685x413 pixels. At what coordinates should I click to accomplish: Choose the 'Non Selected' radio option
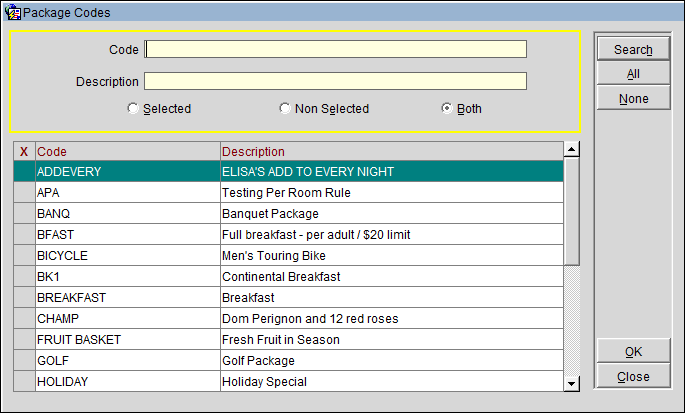click(x=285, y=109)
